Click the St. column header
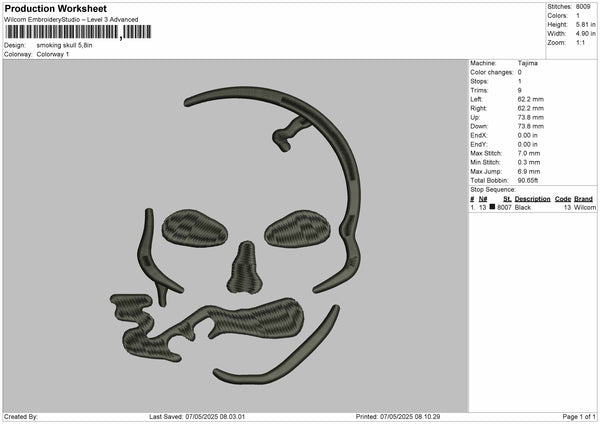 point(507,199)
